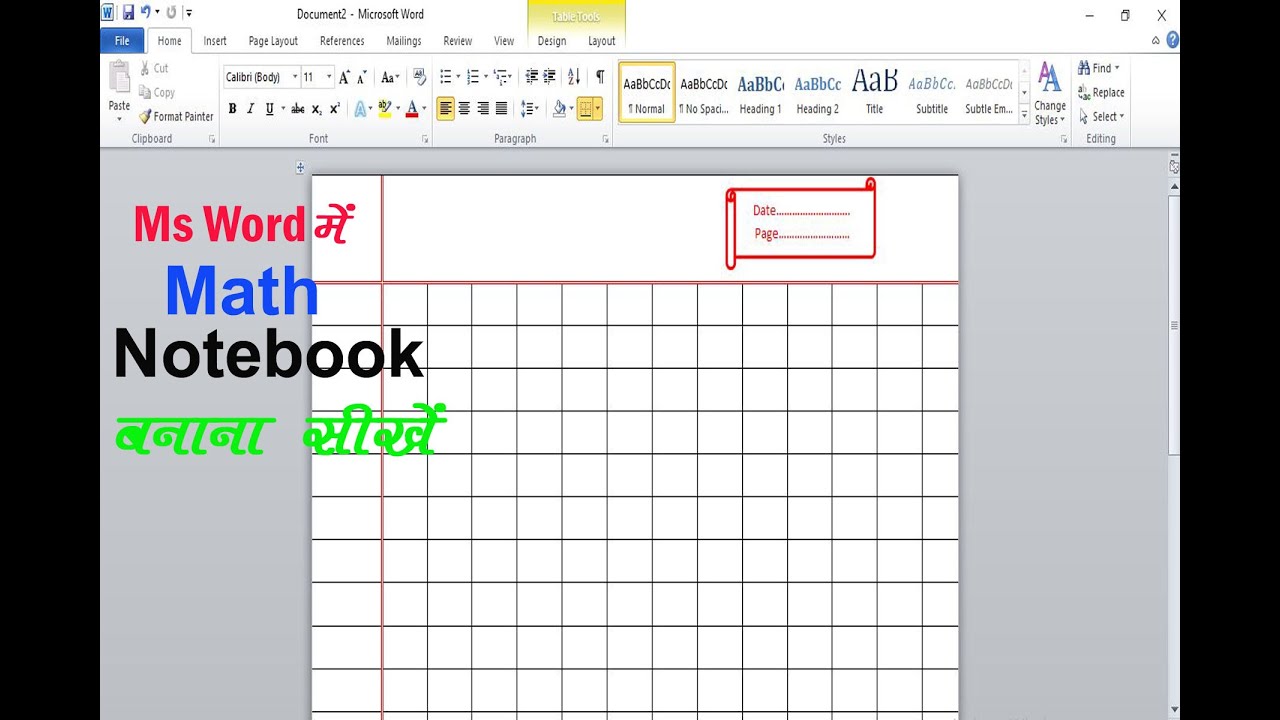
Task: Expand the Styles gallery More arrow
Action: 1024,117
